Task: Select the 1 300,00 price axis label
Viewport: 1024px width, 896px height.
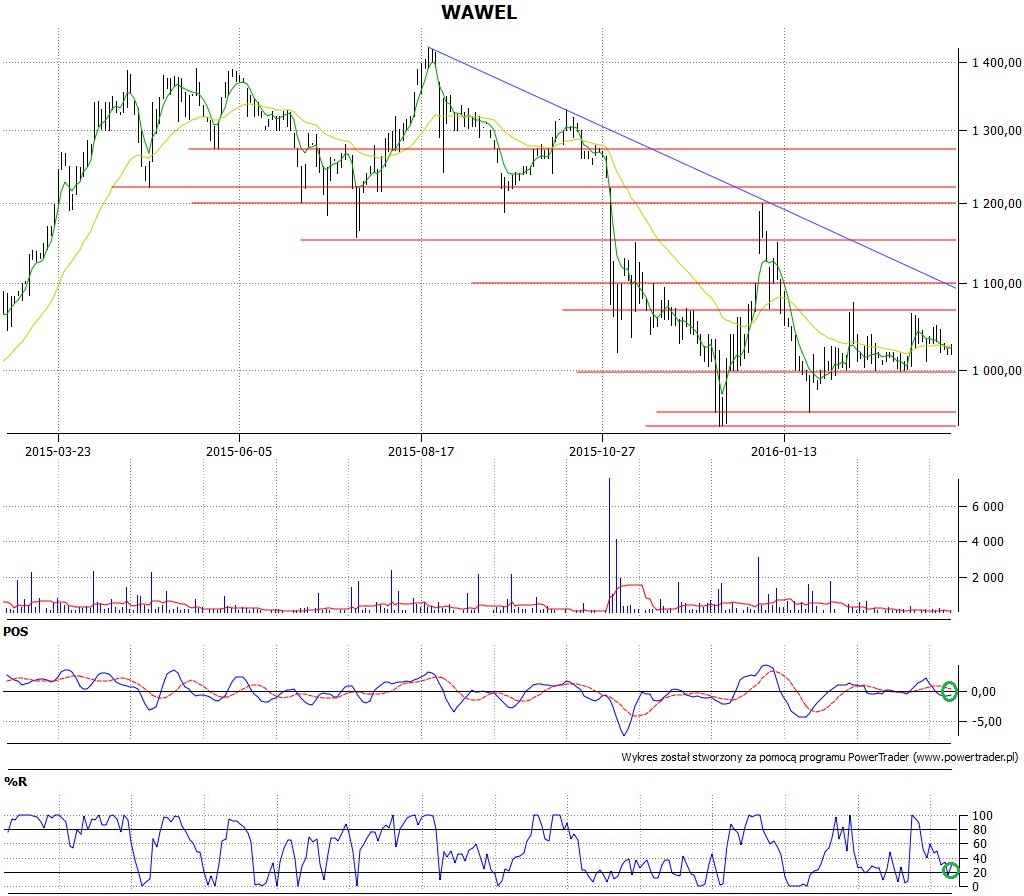Action: pos(997,131)
